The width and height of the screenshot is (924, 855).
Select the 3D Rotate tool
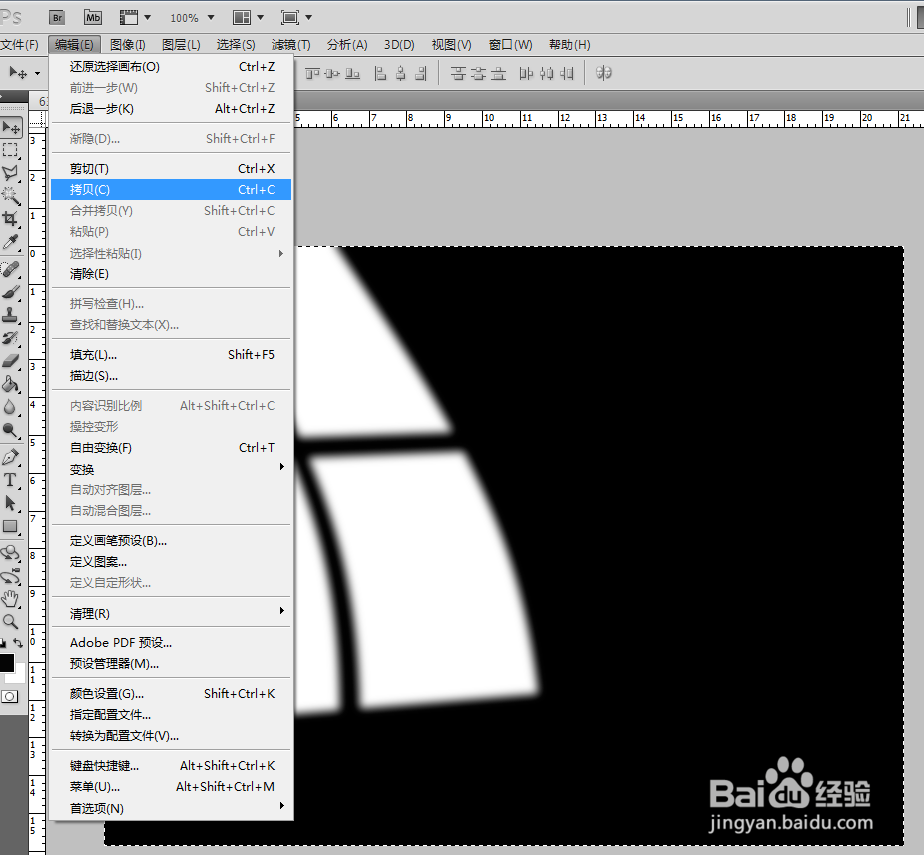(11, 553)
